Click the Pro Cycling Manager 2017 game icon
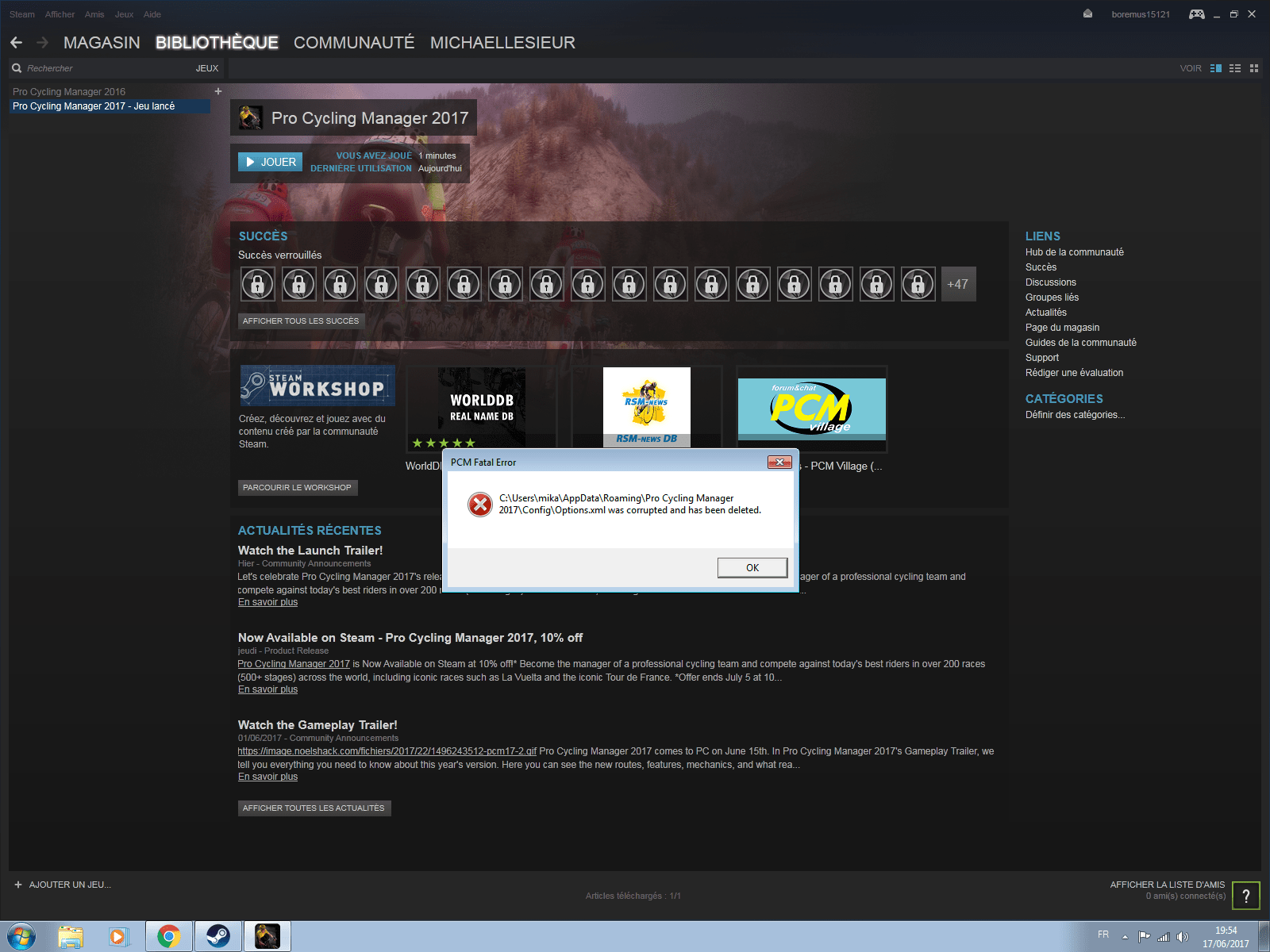 click(x=251, y=117)
